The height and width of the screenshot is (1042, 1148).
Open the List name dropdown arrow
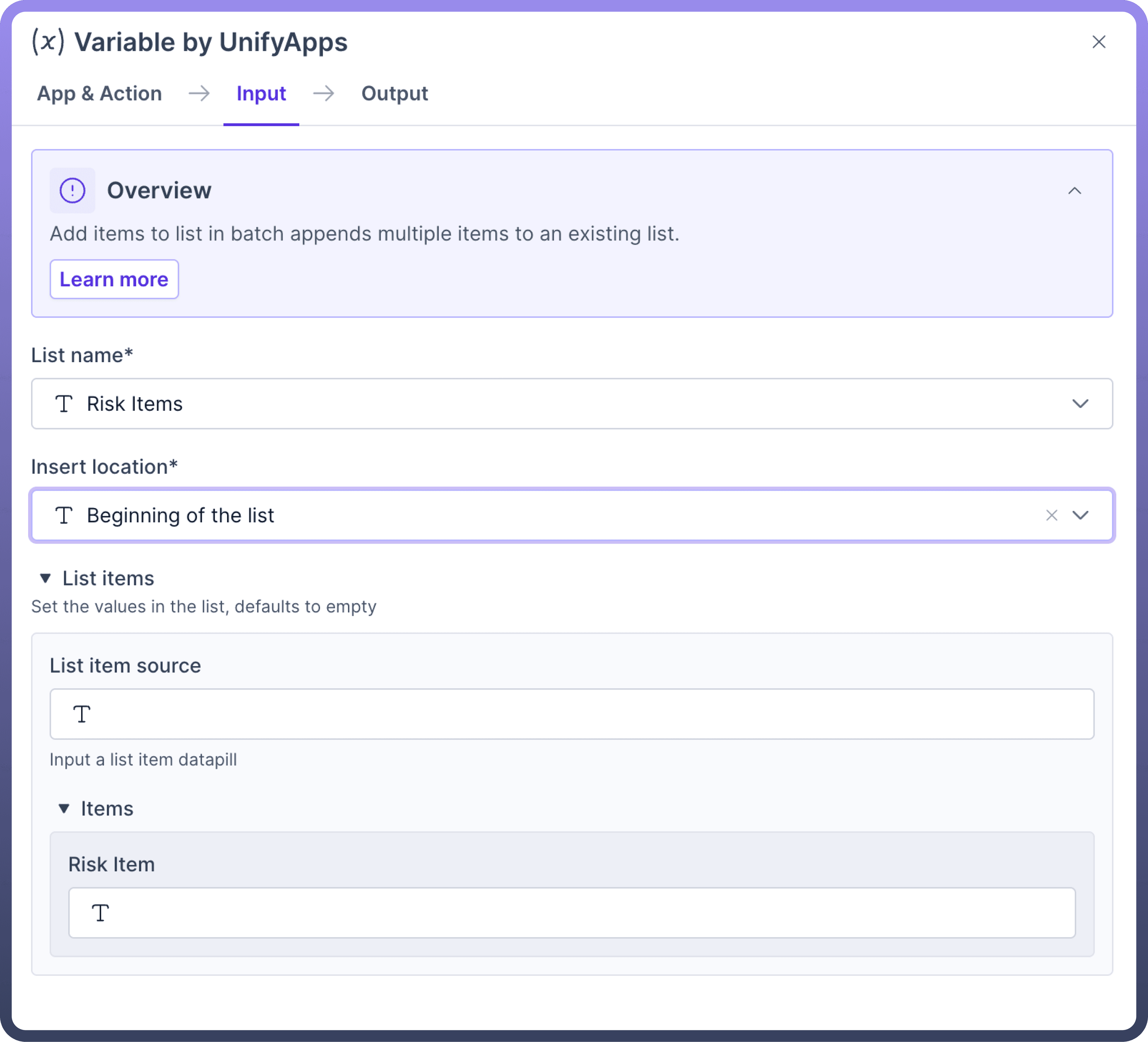coord(1080,404)
